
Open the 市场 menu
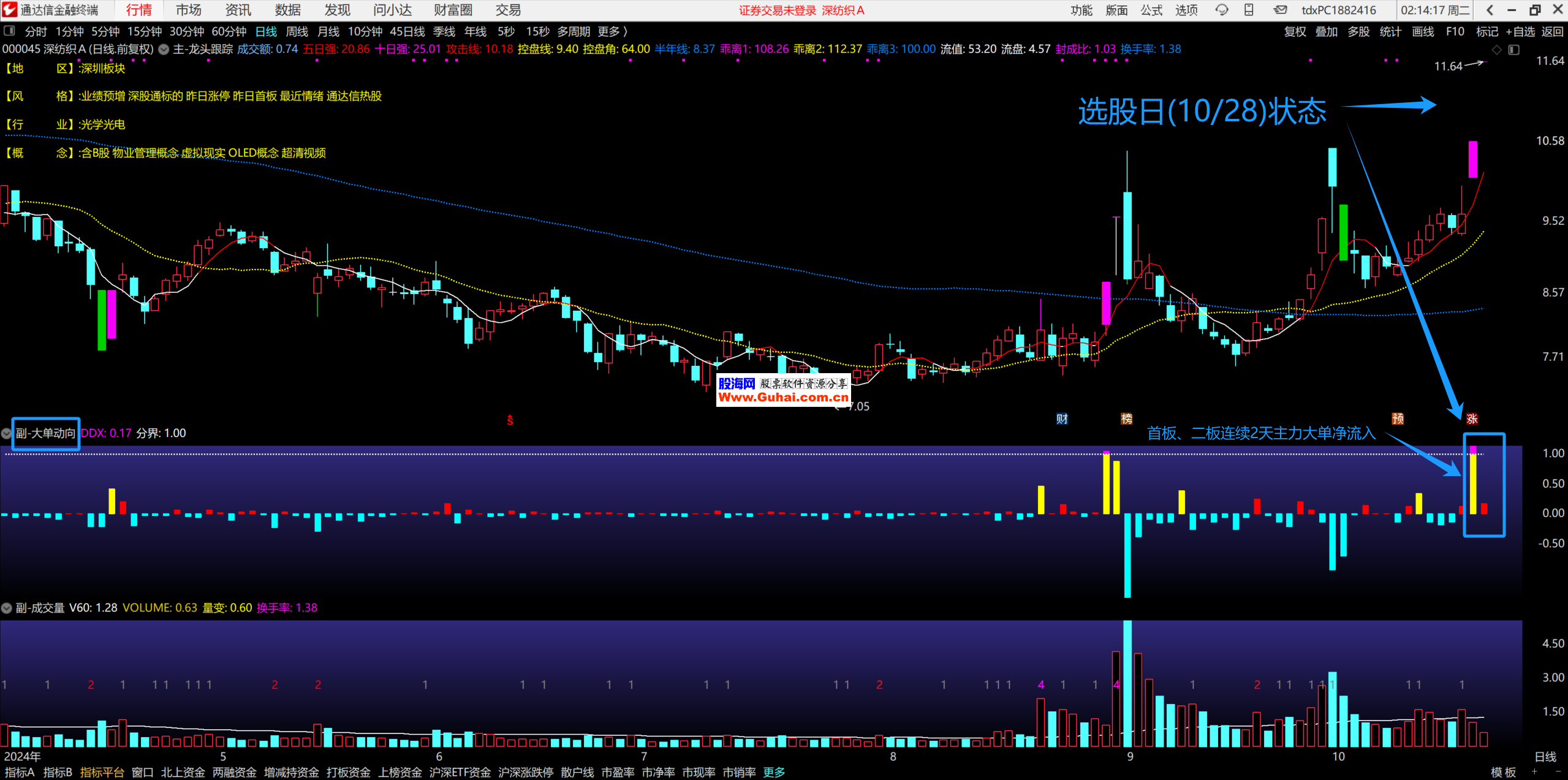(188, 10)
